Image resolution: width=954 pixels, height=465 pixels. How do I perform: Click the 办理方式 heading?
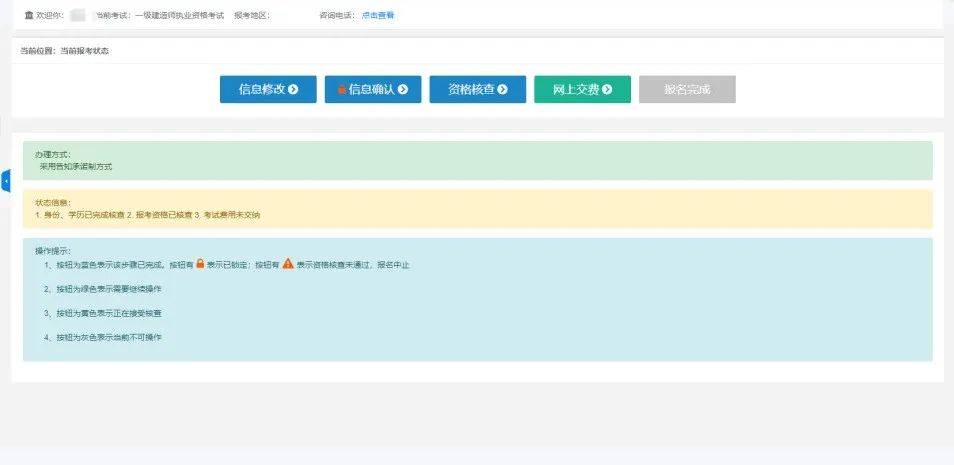click(53, 155)
